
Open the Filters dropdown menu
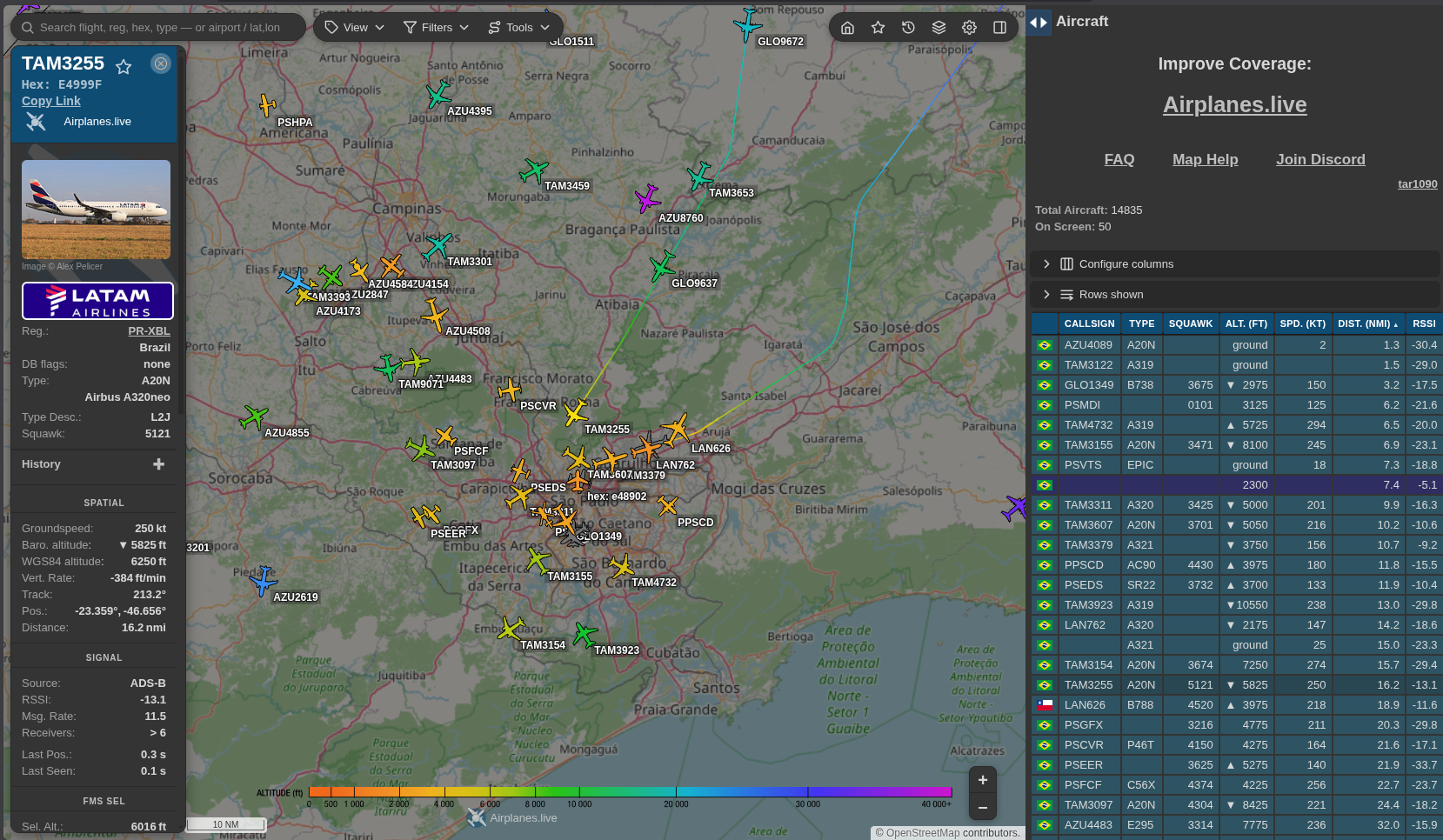point(437,28)
